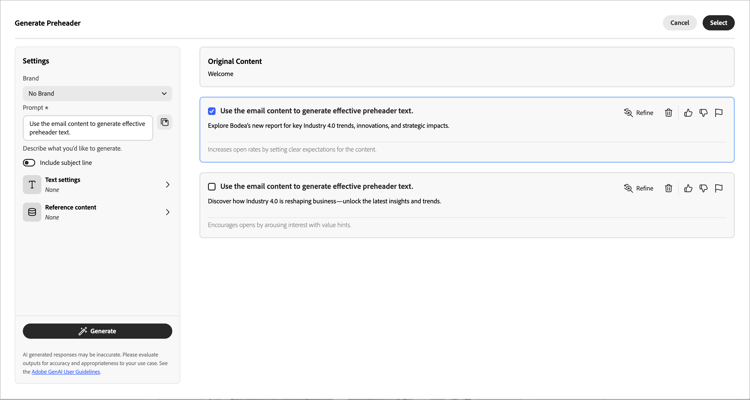Open the Brand dropdown

[97, 93]
